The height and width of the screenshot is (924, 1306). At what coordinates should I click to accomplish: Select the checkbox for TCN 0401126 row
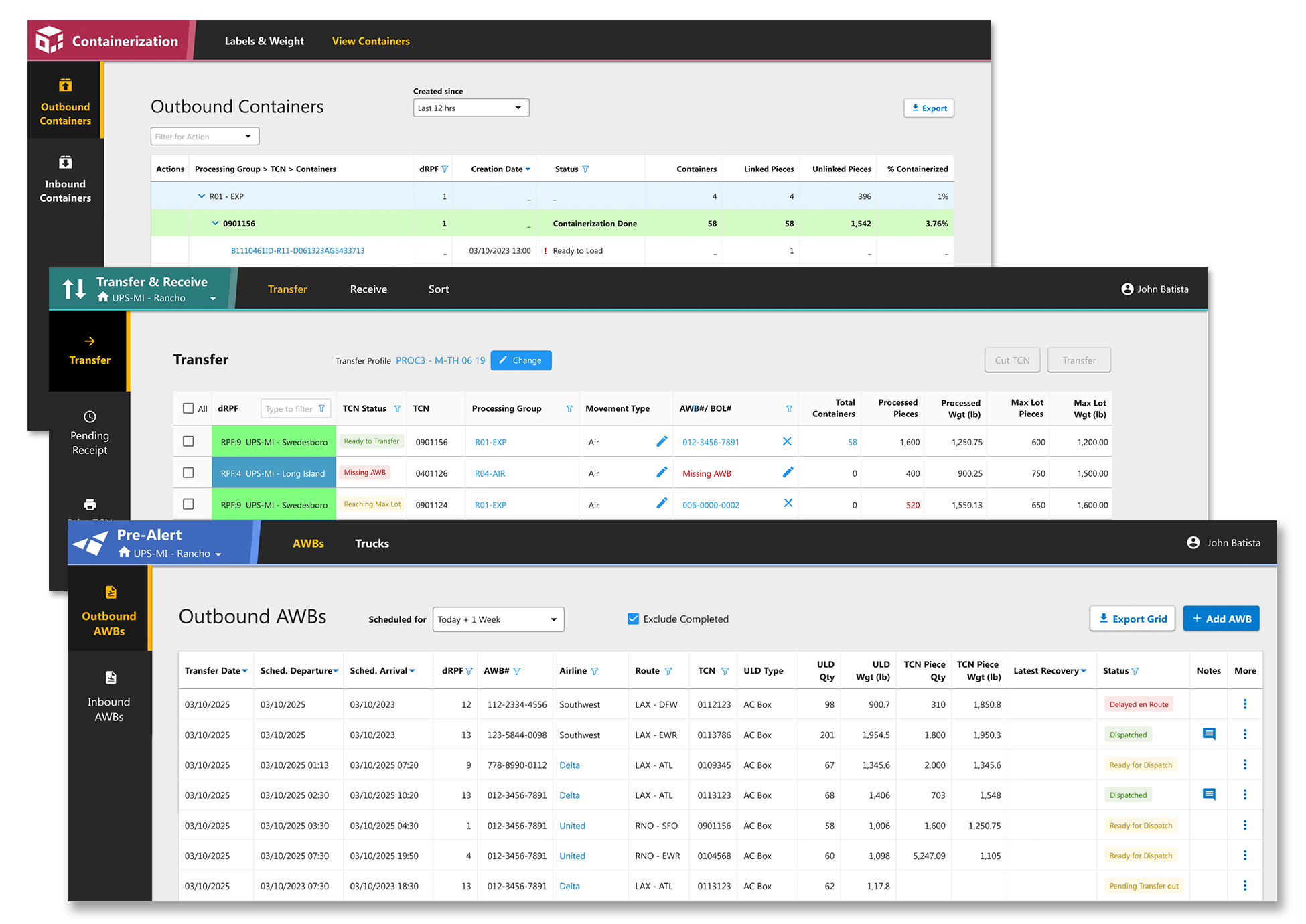(x=188, y=473)
